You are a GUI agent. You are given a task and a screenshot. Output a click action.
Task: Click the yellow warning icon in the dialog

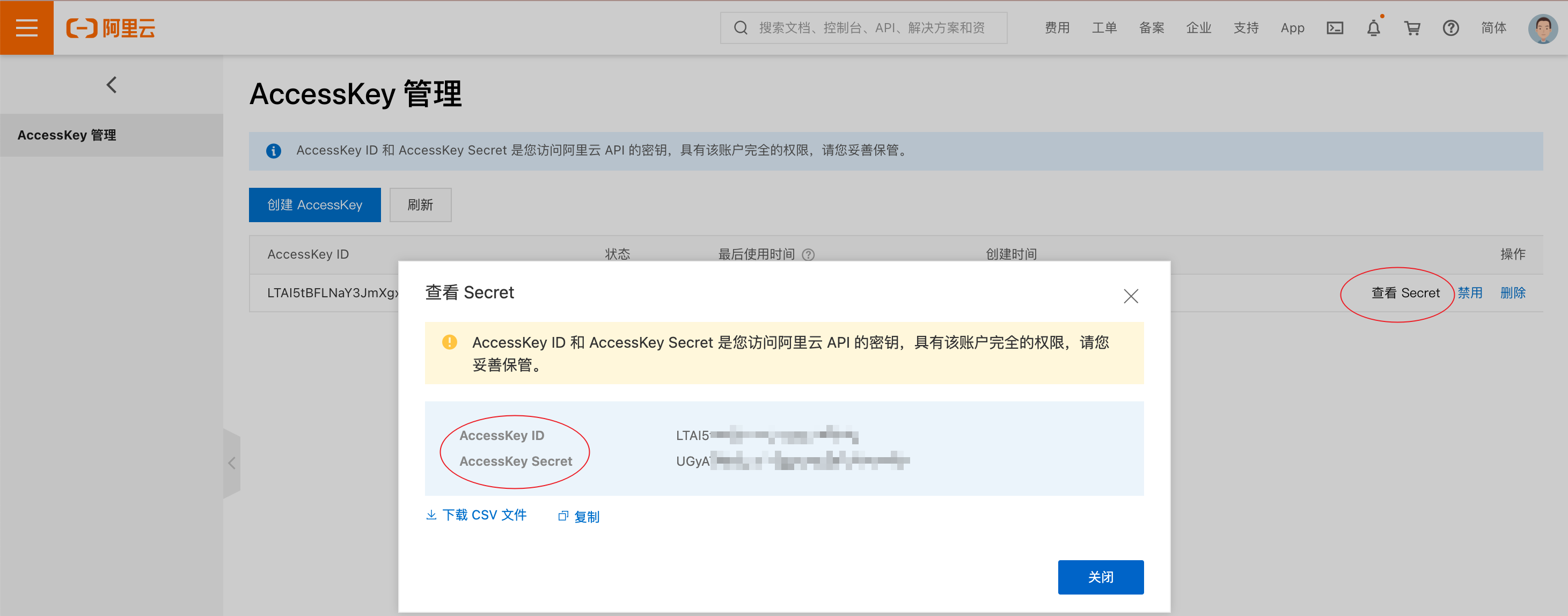click(449, 342)
